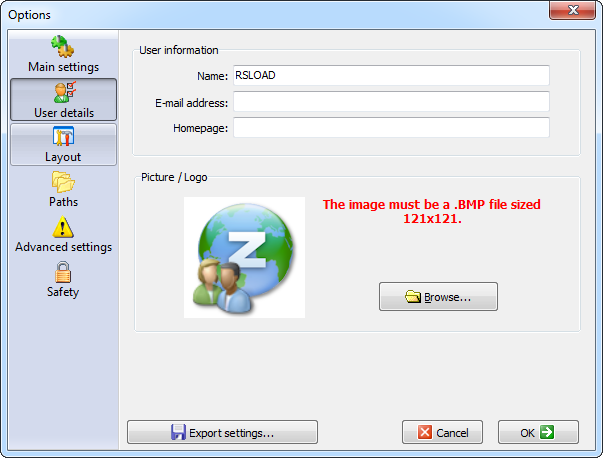Click the globe logo picture preview
Screen dimensions: 603x458
pyautogui.click(x=244, y=257)
